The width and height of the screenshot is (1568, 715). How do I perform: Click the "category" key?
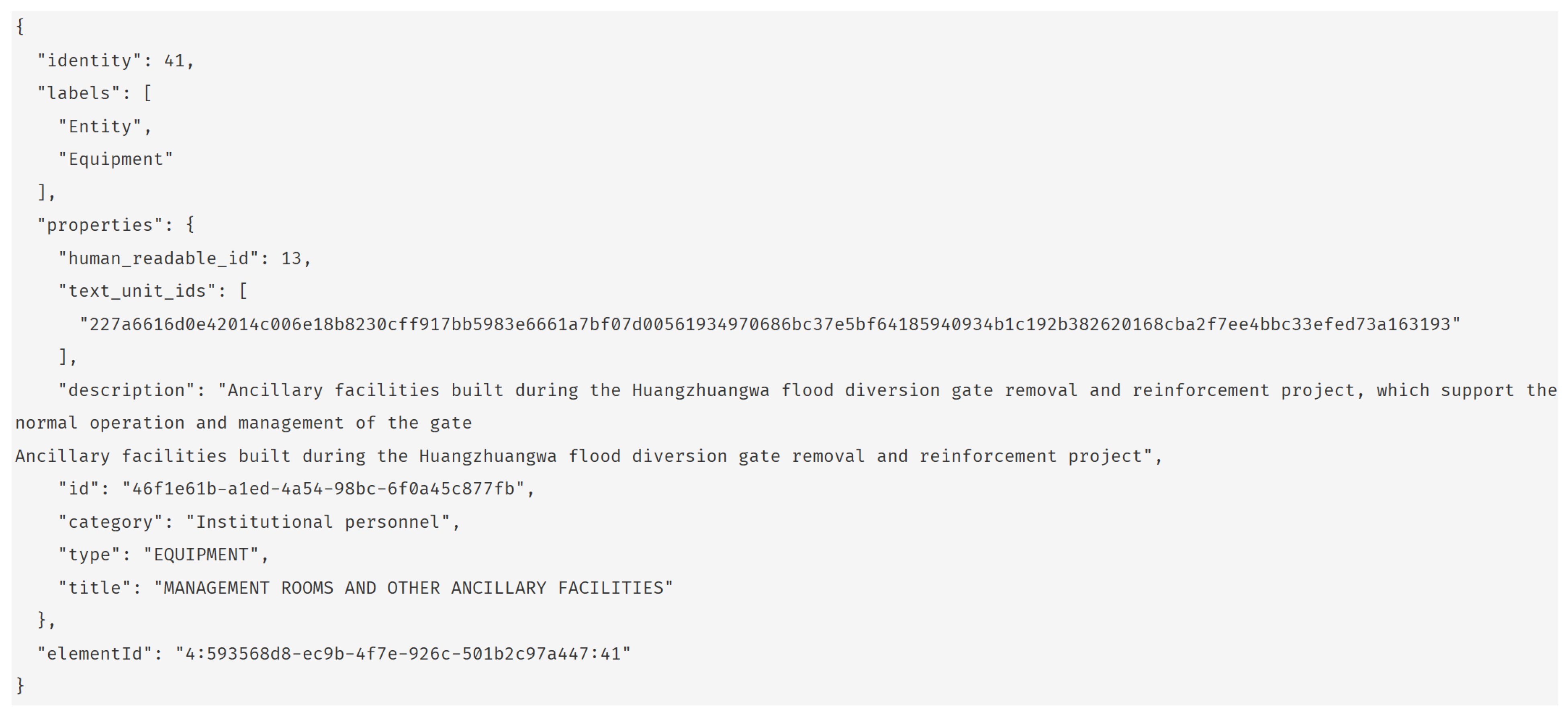(x=111, y=522)
